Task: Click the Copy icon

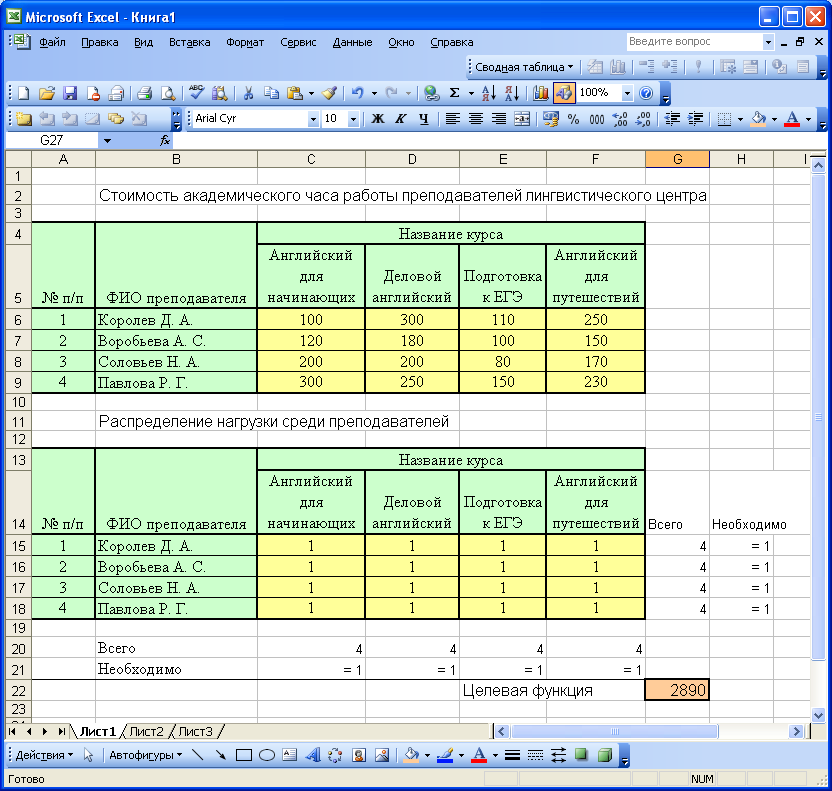Action: click(x=271, y=93)
